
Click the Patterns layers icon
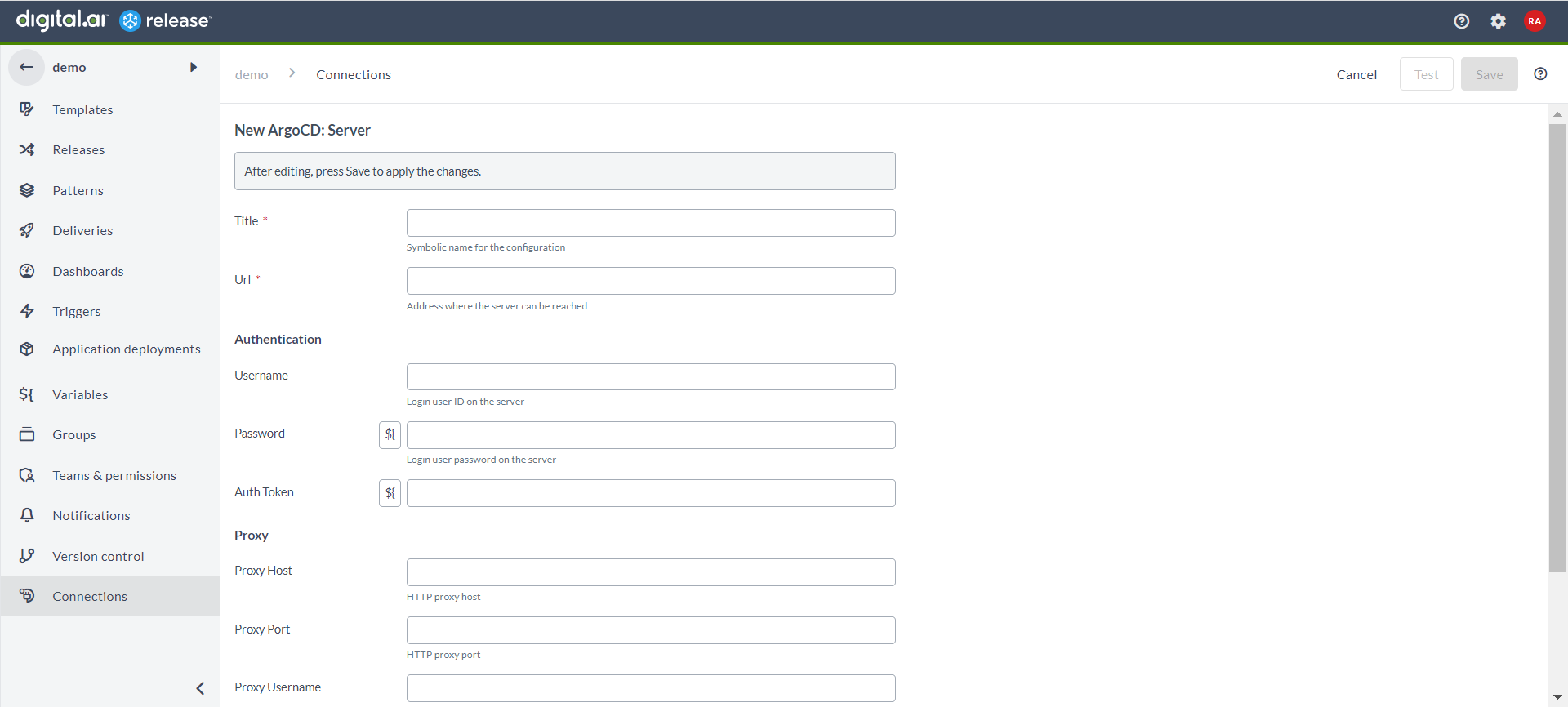tap(27, 190)
